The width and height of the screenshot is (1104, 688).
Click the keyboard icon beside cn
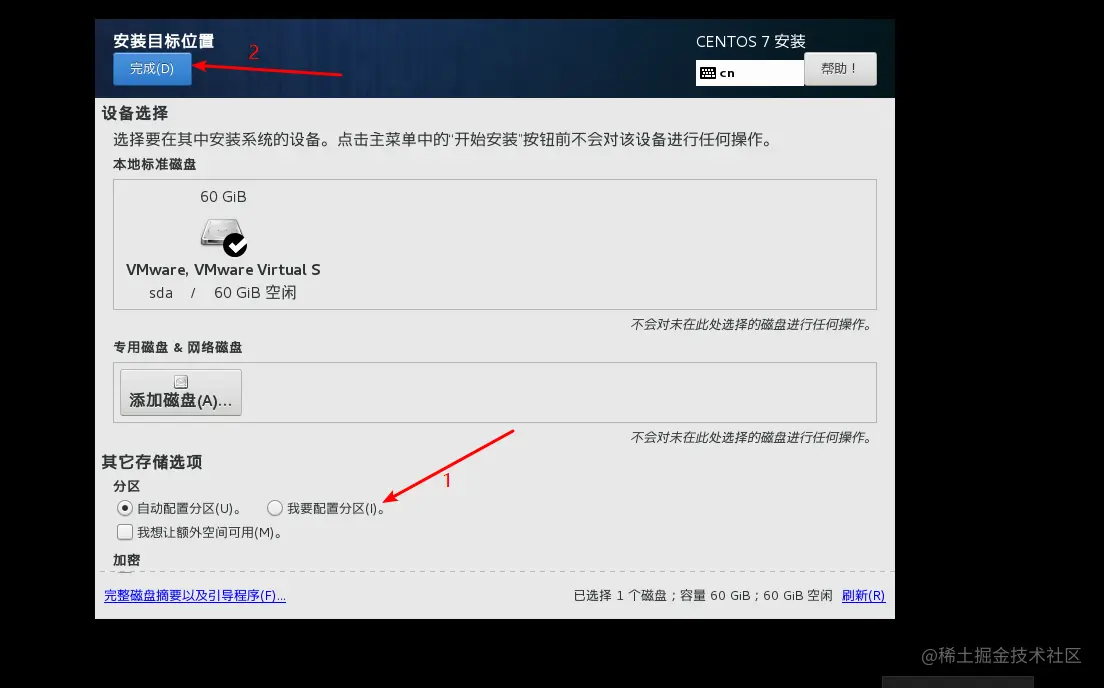(x=708, y=73)
